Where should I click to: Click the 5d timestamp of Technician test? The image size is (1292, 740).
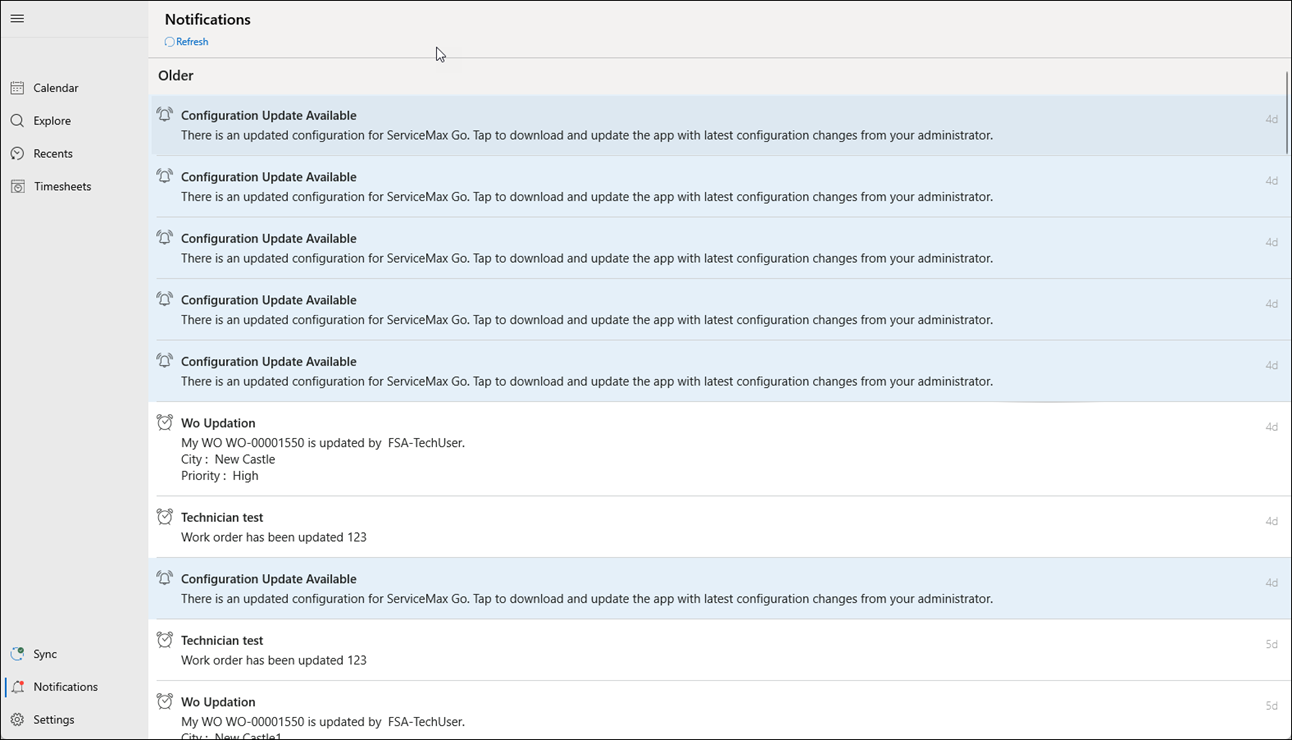pyautogui.click(x=1271, y=645)
